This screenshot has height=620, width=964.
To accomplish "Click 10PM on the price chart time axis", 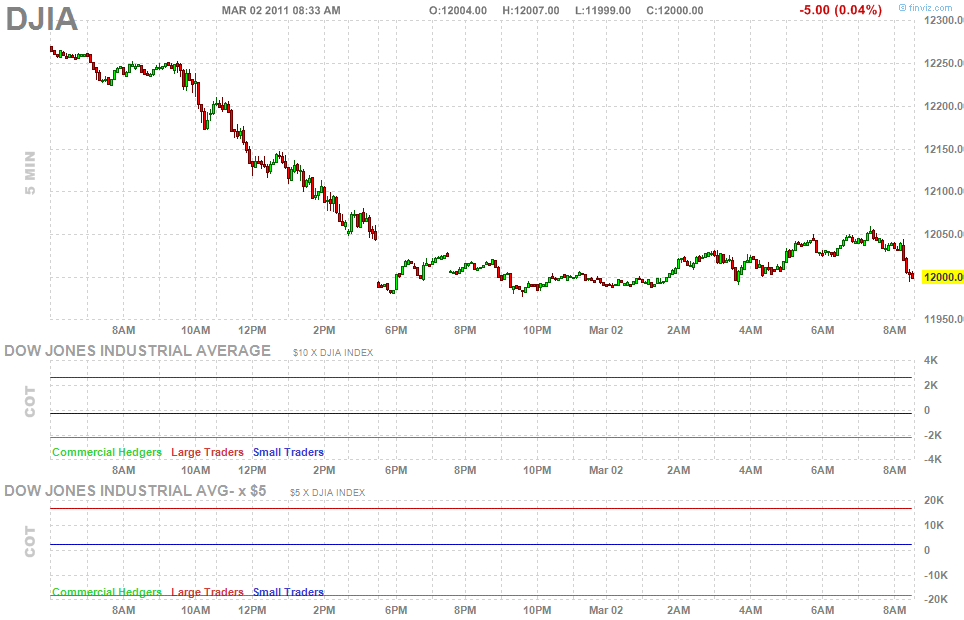I will click(x=537, y=330).
